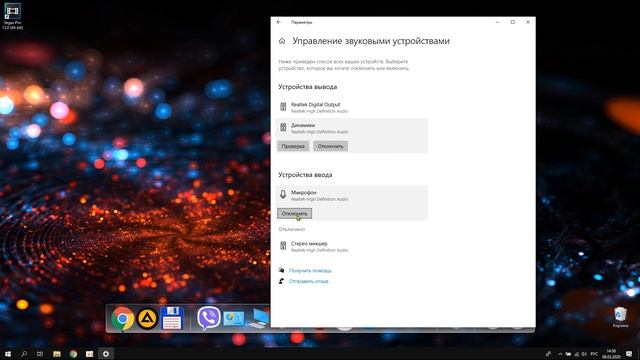Maximize the Параметры settings window
640x360 pixels.
click(x=513, y=22)
